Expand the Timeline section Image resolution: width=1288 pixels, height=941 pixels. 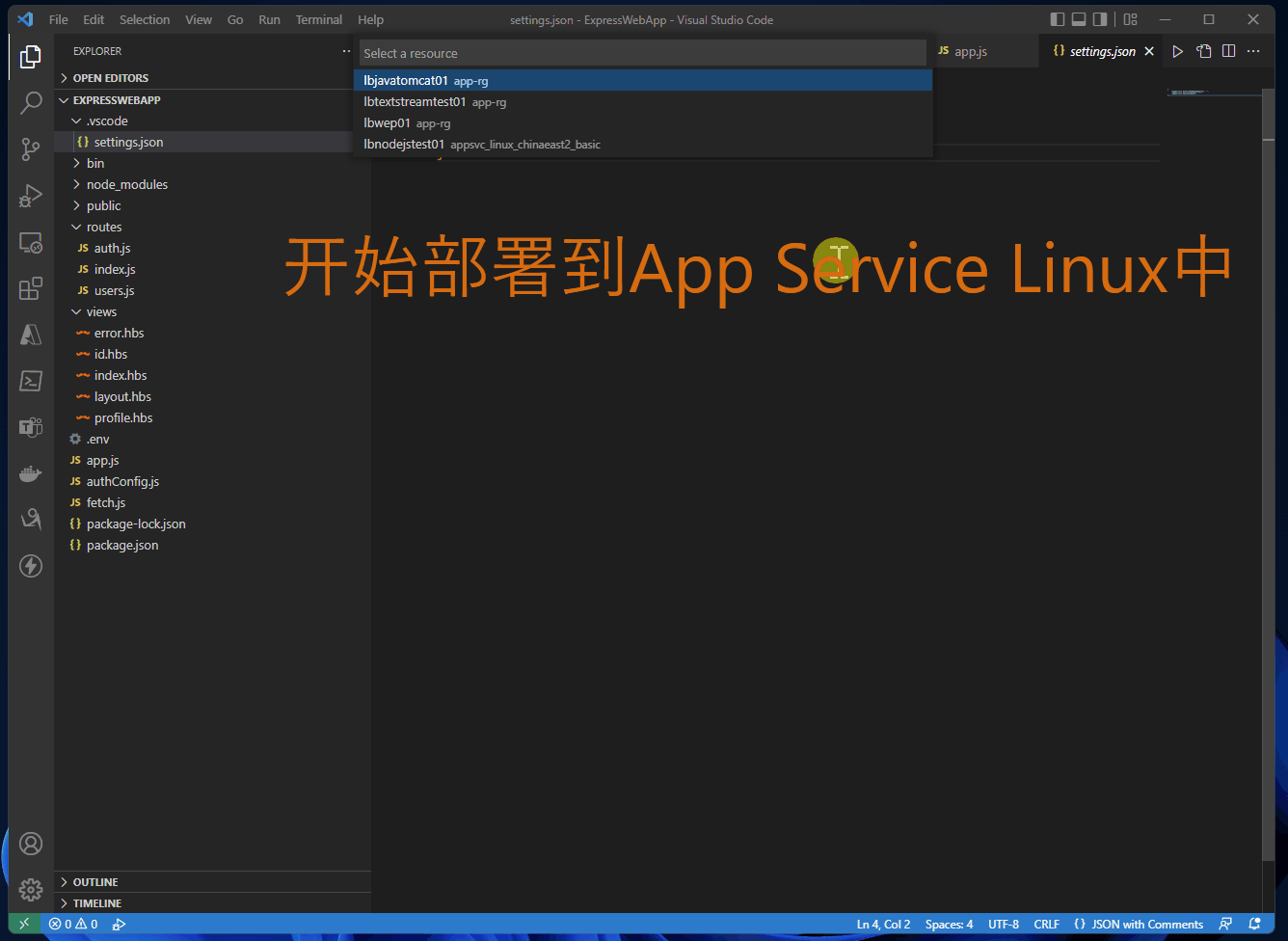[96, 903]
